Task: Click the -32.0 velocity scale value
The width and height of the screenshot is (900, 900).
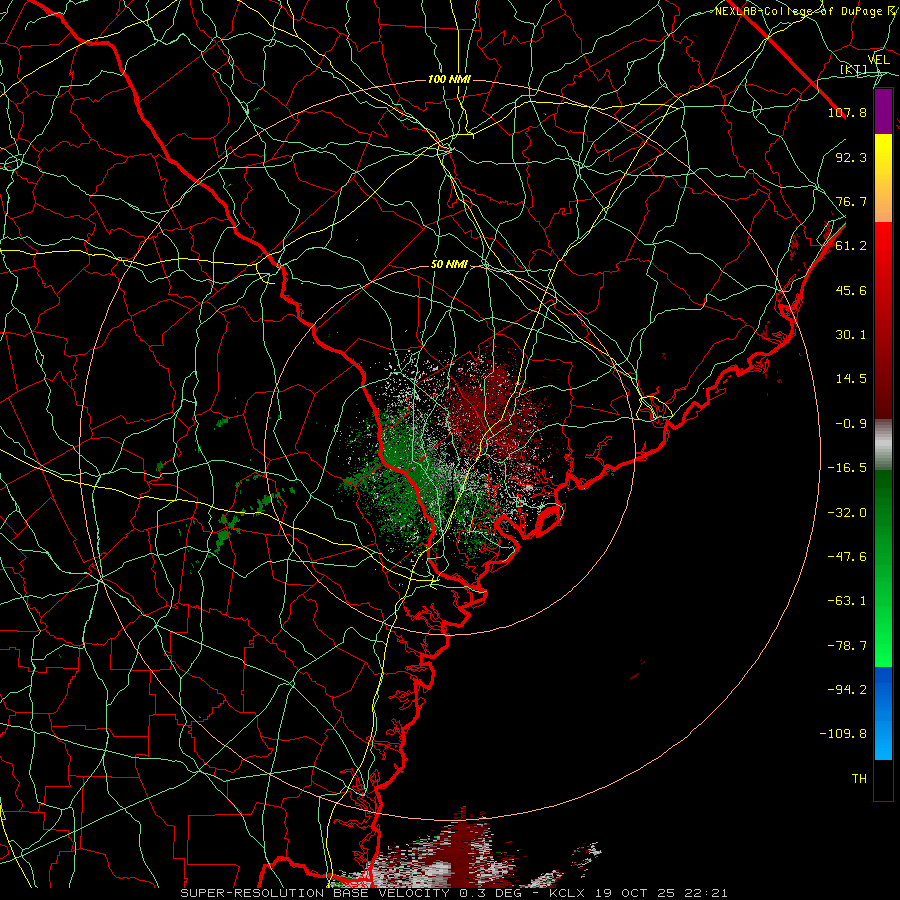Action: [x=847, y=513]
